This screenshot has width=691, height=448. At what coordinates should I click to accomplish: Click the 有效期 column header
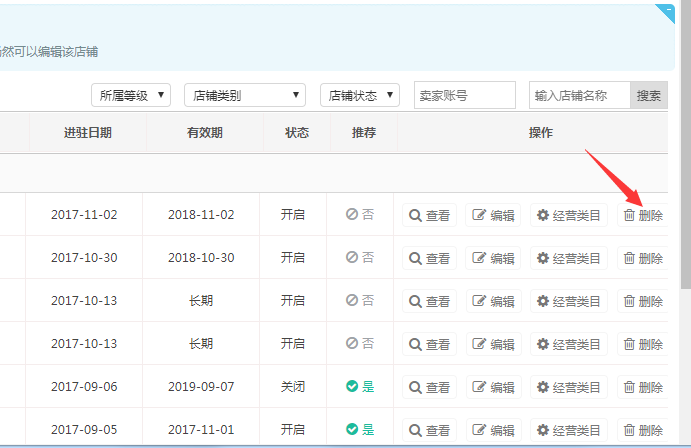pyautogui.click(x=204, y=133)
